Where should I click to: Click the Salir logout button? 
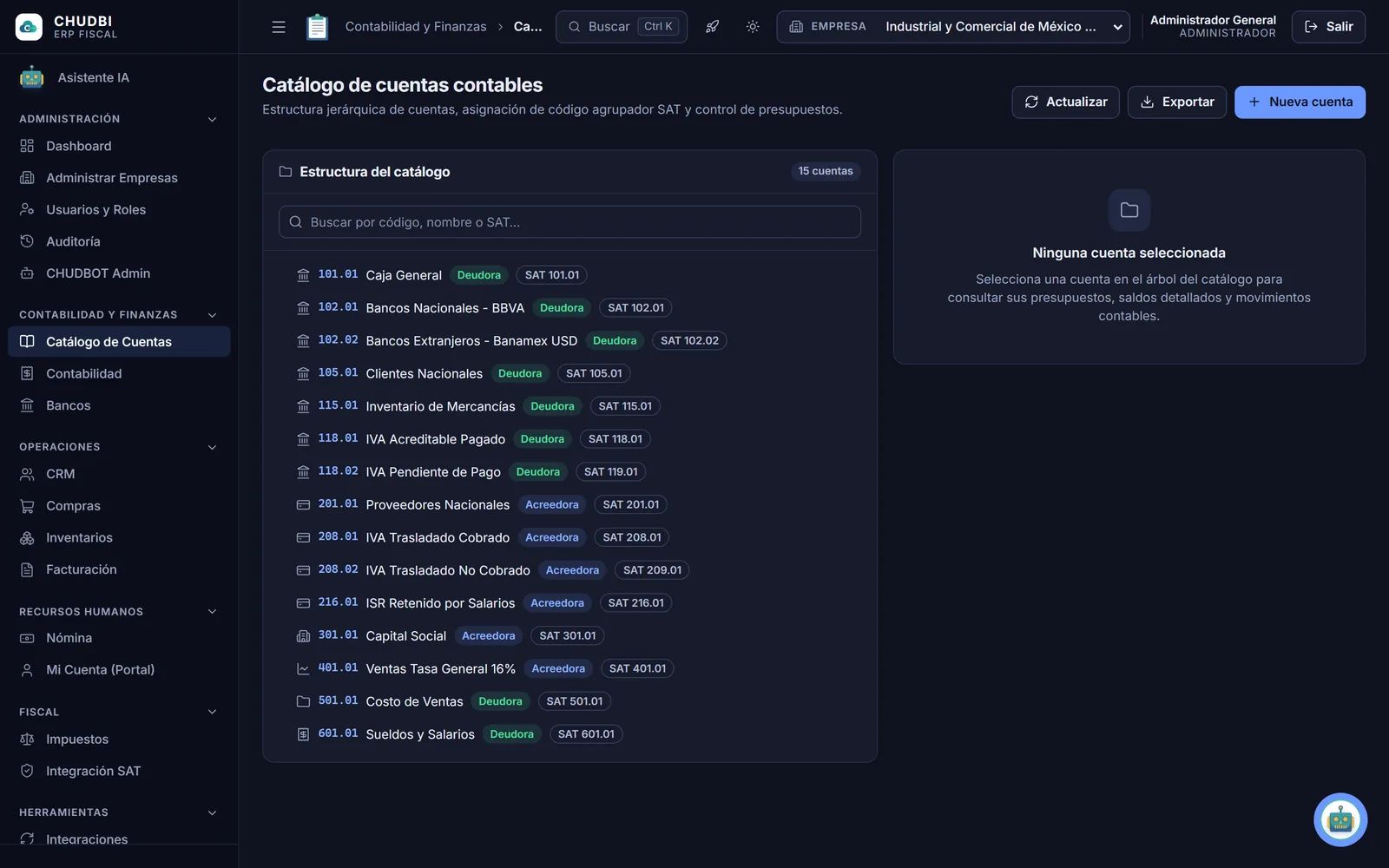(x=1328, y=27)
